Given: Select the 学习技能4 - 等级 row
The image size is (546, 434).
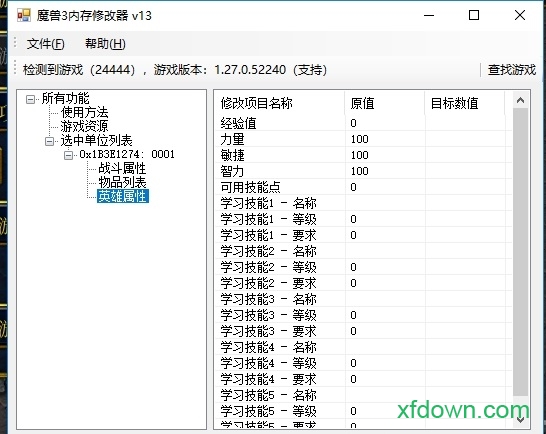Looking at the screenshot, I should click(x=364, y=363).
